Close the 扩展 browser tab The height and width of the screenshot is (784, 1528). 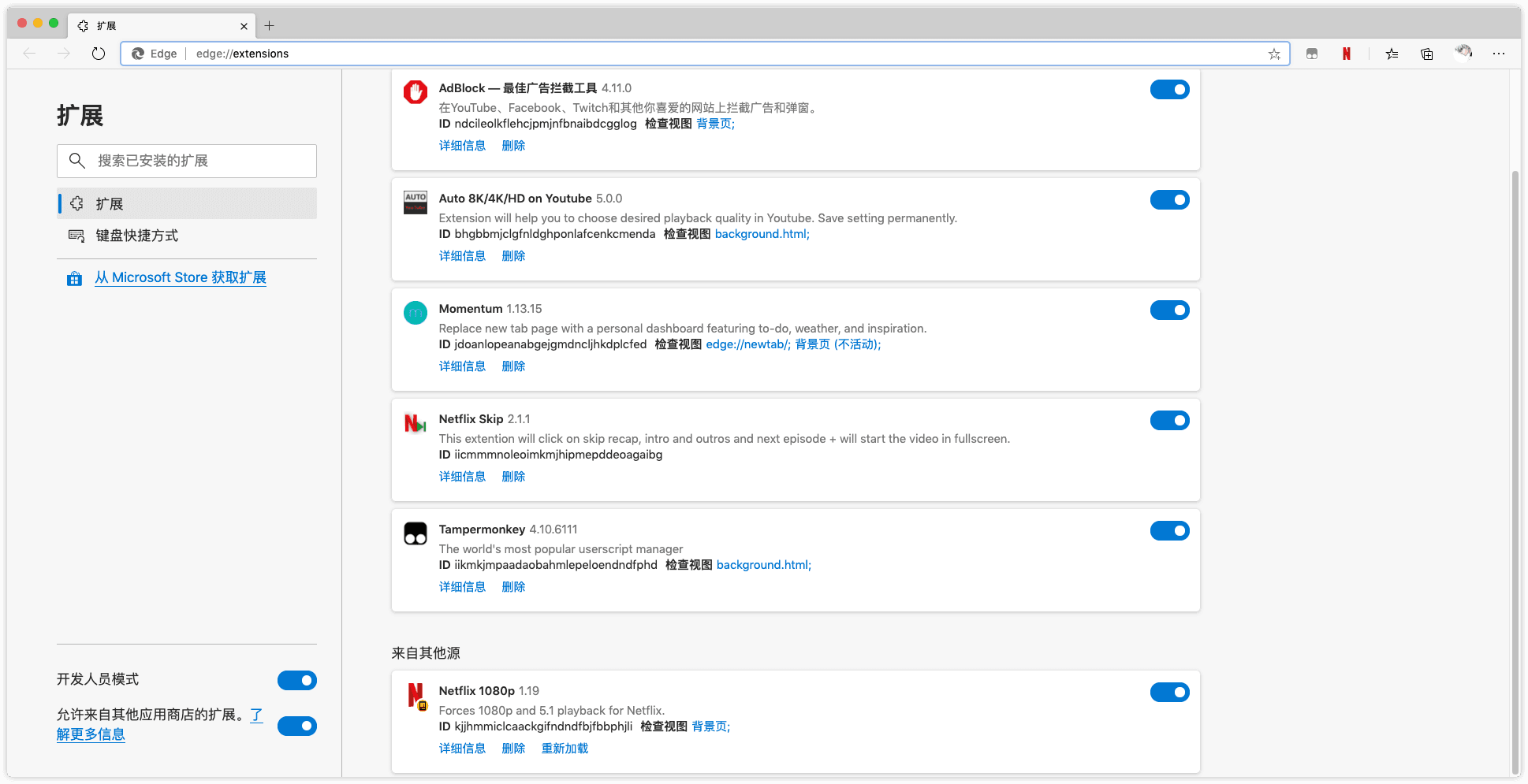pyautogui.click(x=244, y=26)
